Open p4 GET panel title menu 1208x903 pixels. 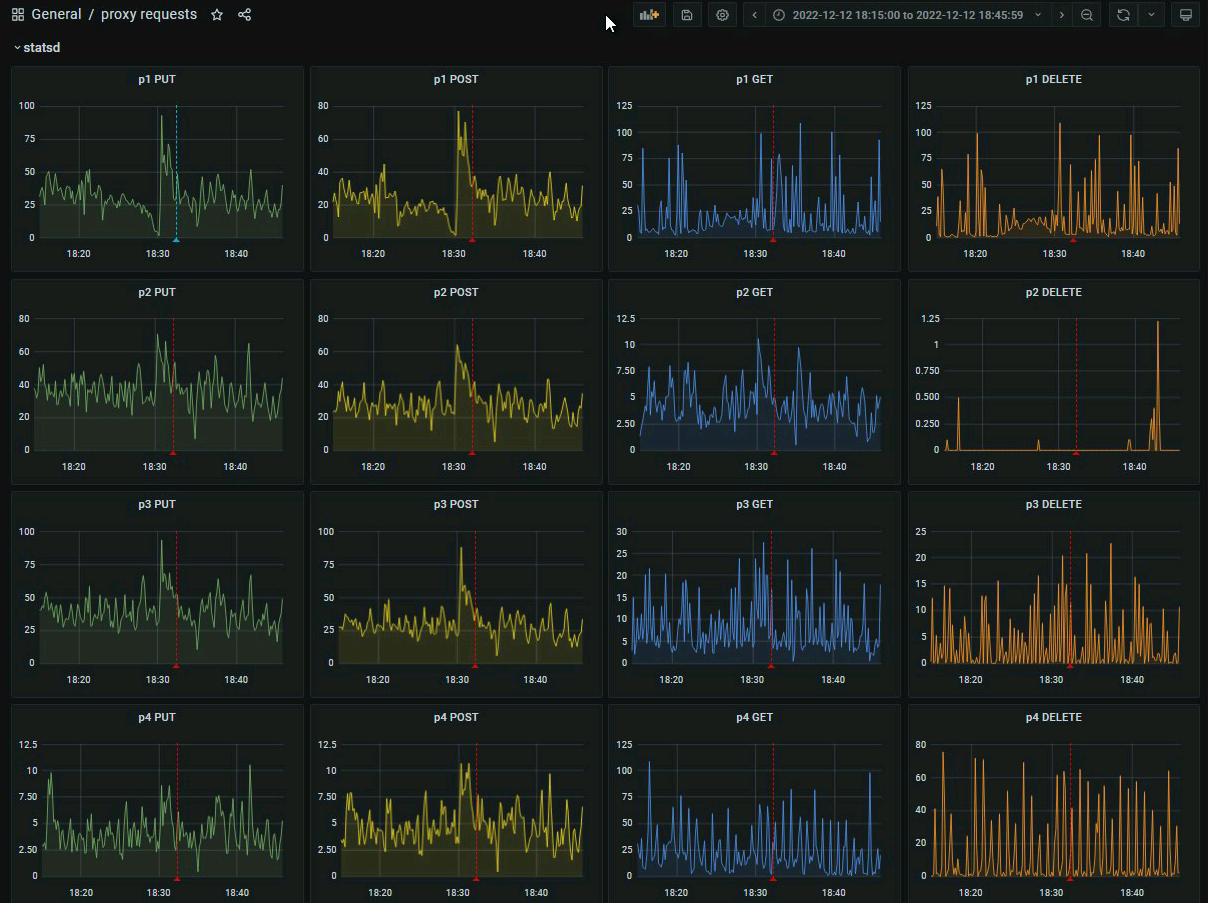click(x=755, y=717)
